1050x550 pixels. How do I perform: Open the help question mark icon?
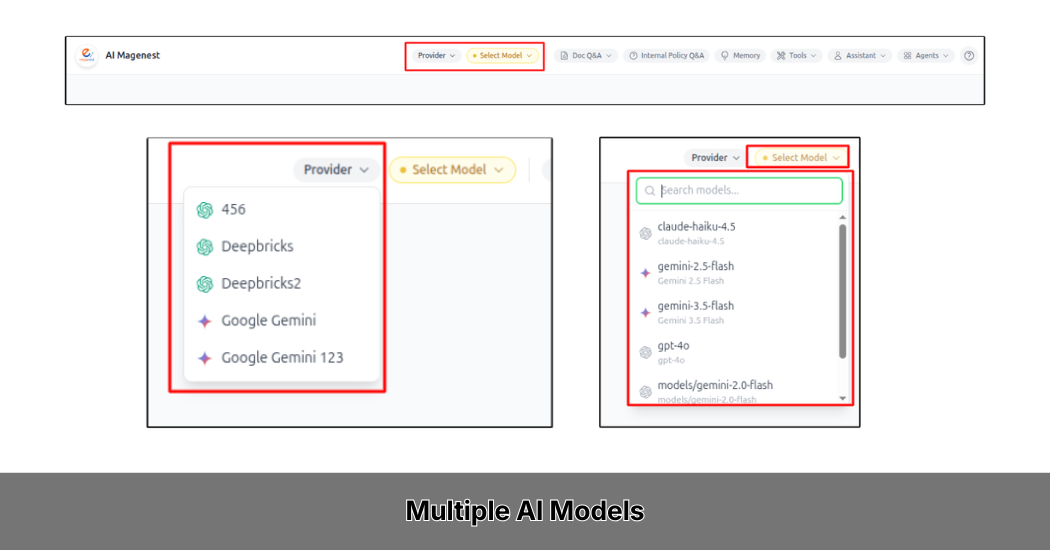point(969,56)
